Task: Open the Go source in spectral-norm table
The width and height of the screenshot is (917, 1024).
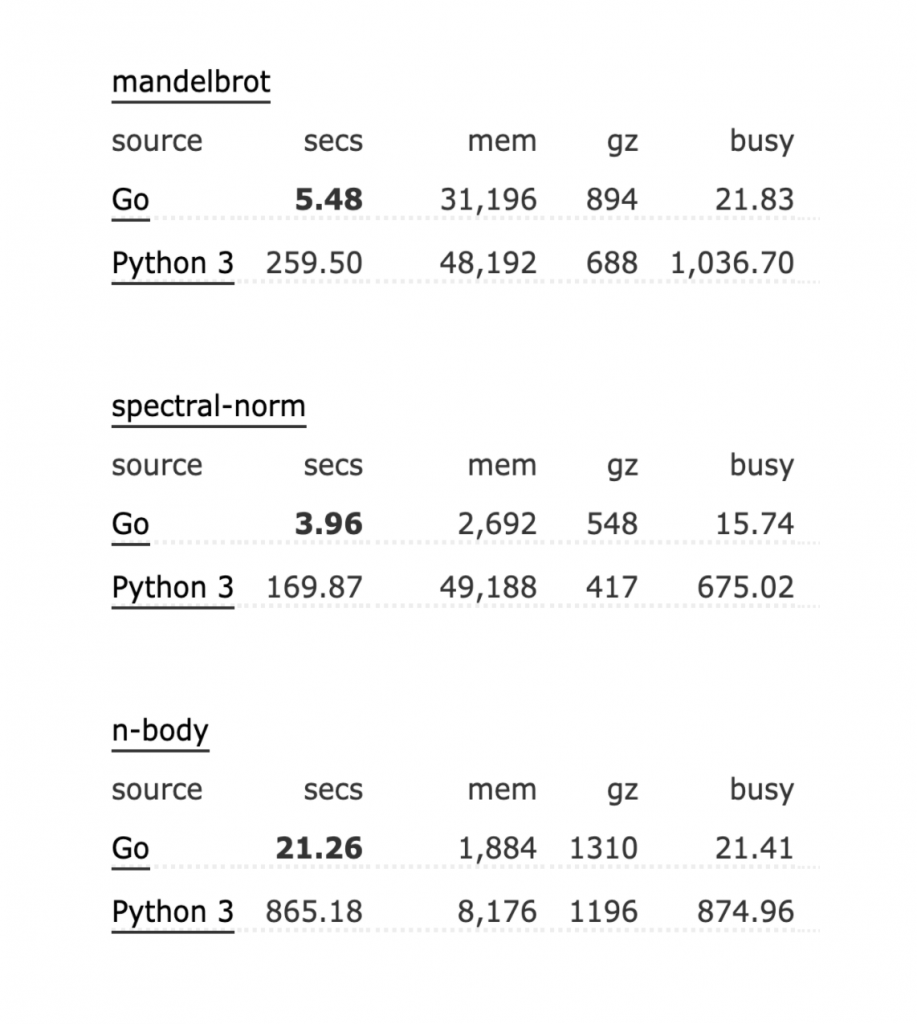Action: pyautogui.click(x=130, y=524)
